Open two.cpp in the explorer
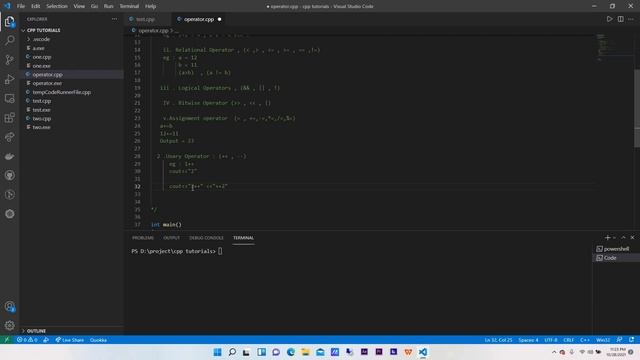The width and height of the screenshot is (640, 360). (x=72, y=119)
